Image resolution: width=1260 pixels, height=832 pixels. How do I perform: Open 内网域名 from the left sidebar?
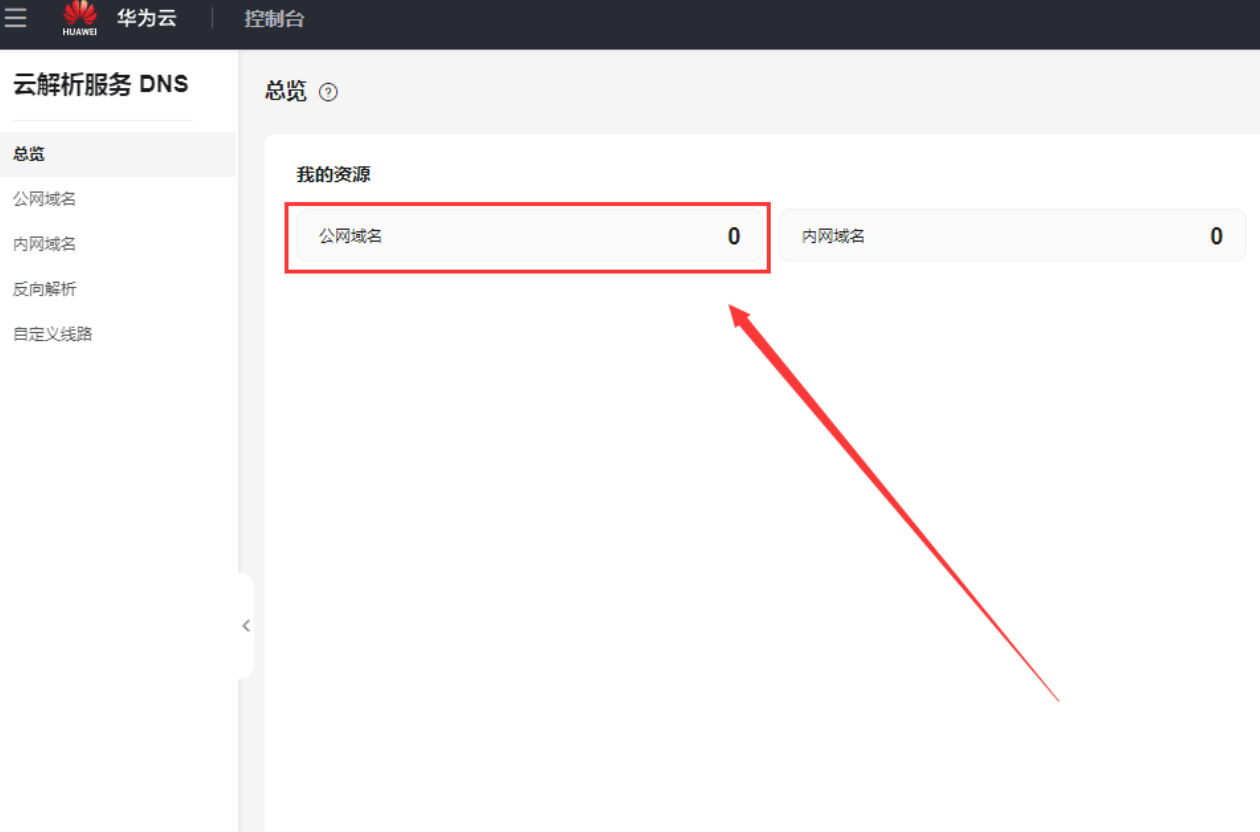[x=44, y=244]
